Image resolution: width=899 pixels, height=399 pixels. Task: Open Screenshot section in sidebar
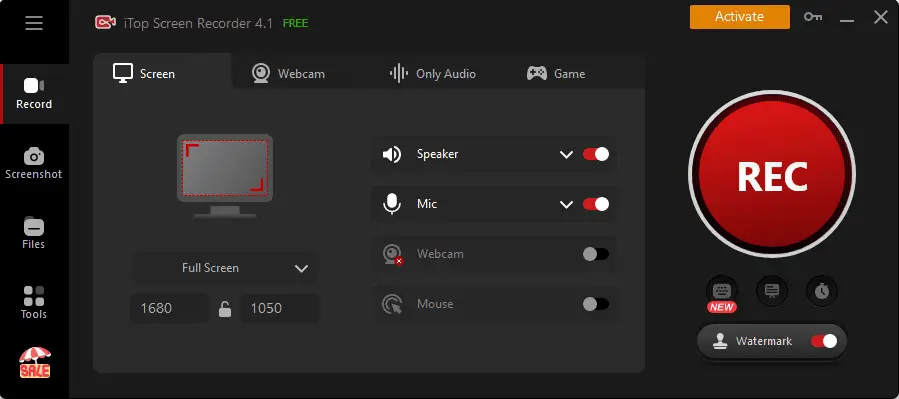[34, 164]
